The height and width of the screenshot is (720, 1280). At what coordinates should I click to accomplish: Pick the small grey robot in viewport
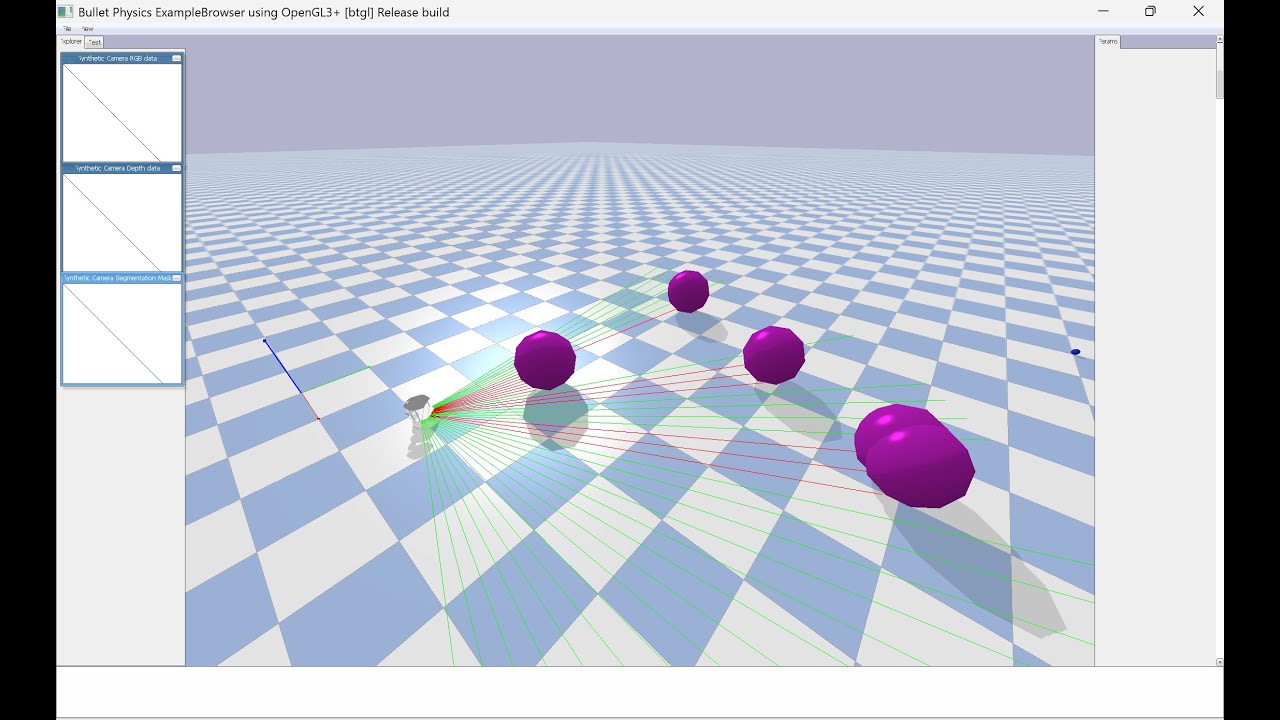(x=419, y=407)
